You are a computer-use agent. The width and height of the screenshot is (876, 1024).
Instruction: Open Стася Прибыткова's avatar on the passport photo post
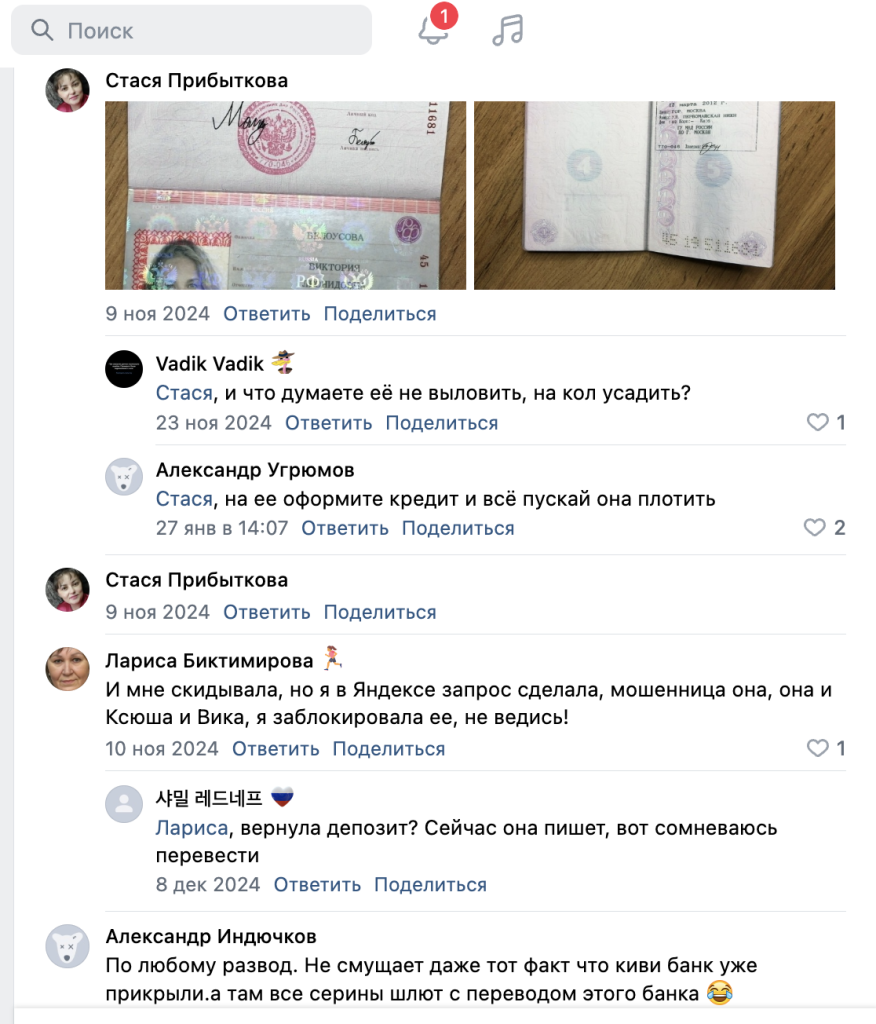coord(67,90)
